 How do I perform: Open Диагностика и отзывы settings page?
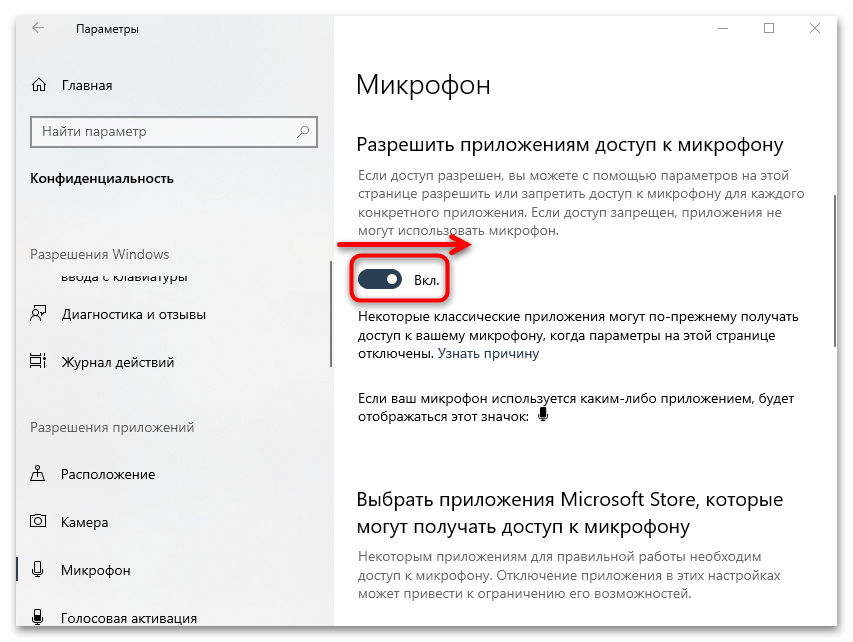point(134,314)
